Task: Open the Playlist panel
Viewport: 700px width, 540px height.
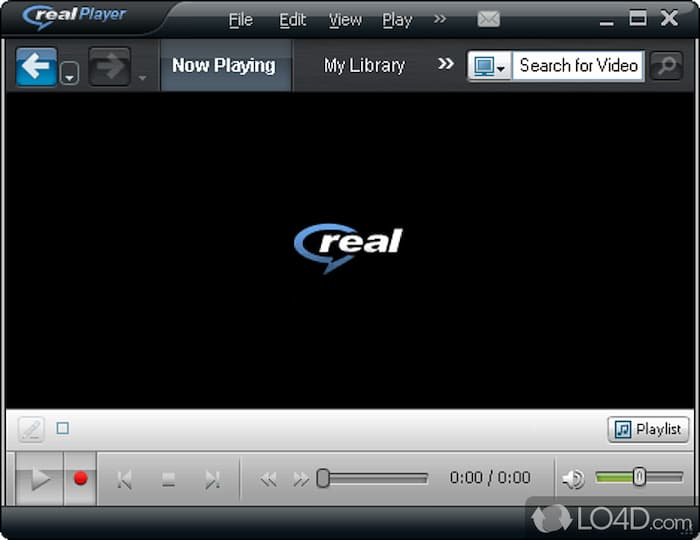Action: pos(648,429)
